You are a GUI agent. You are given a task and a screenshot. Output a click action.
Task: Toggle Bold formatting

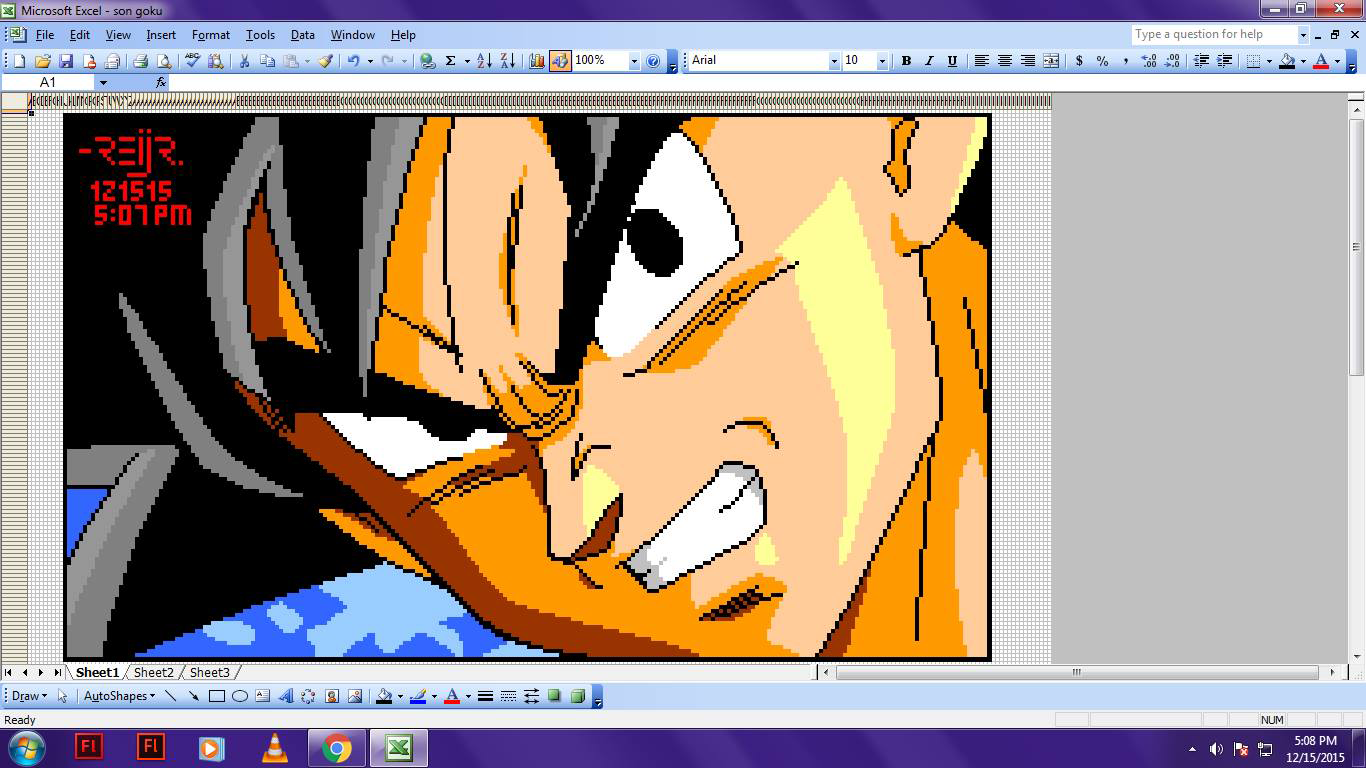906,61
